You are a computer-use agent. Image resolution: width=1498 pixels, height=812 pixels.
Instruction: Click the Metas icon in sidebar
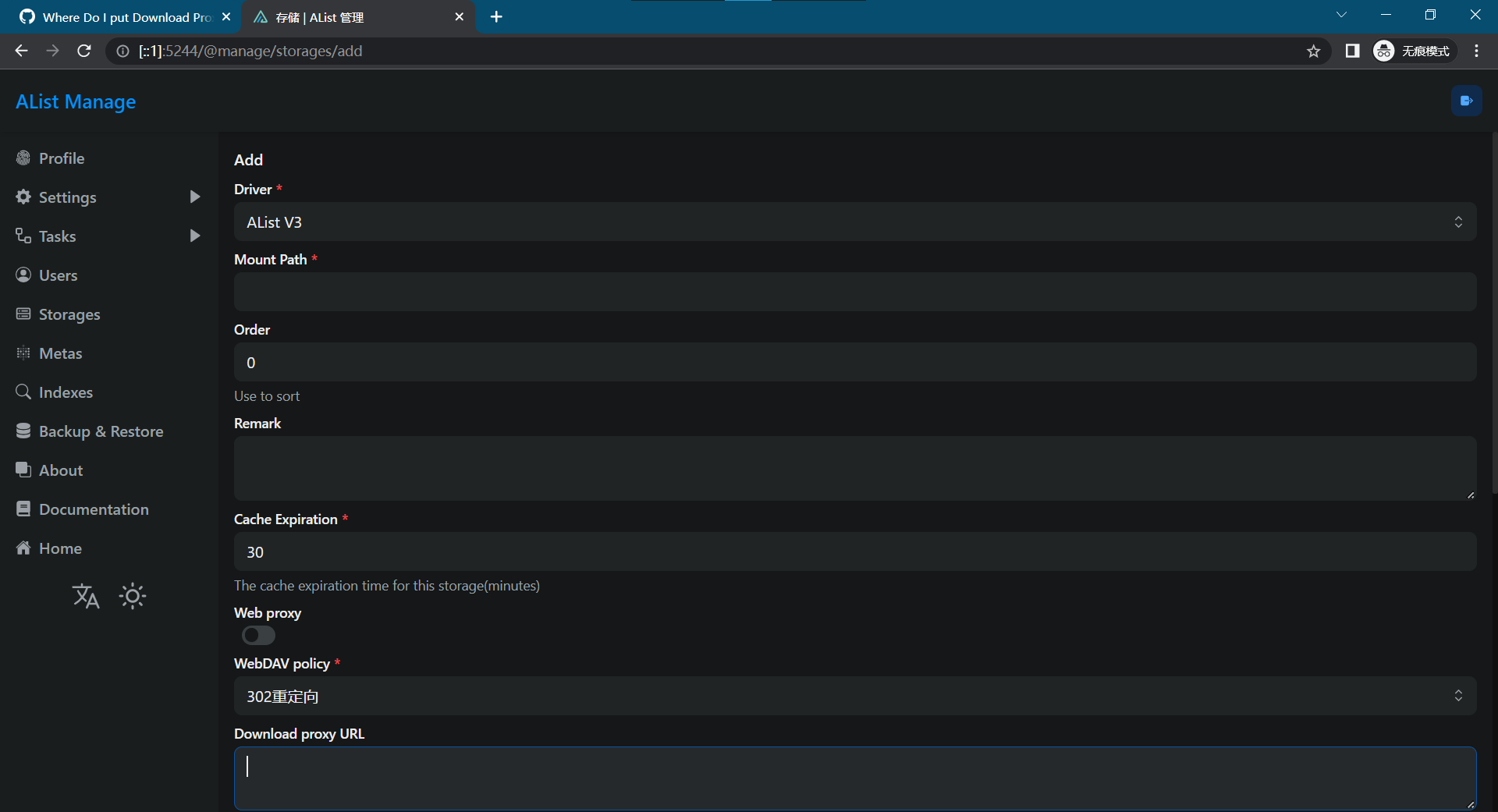point(23,353)
